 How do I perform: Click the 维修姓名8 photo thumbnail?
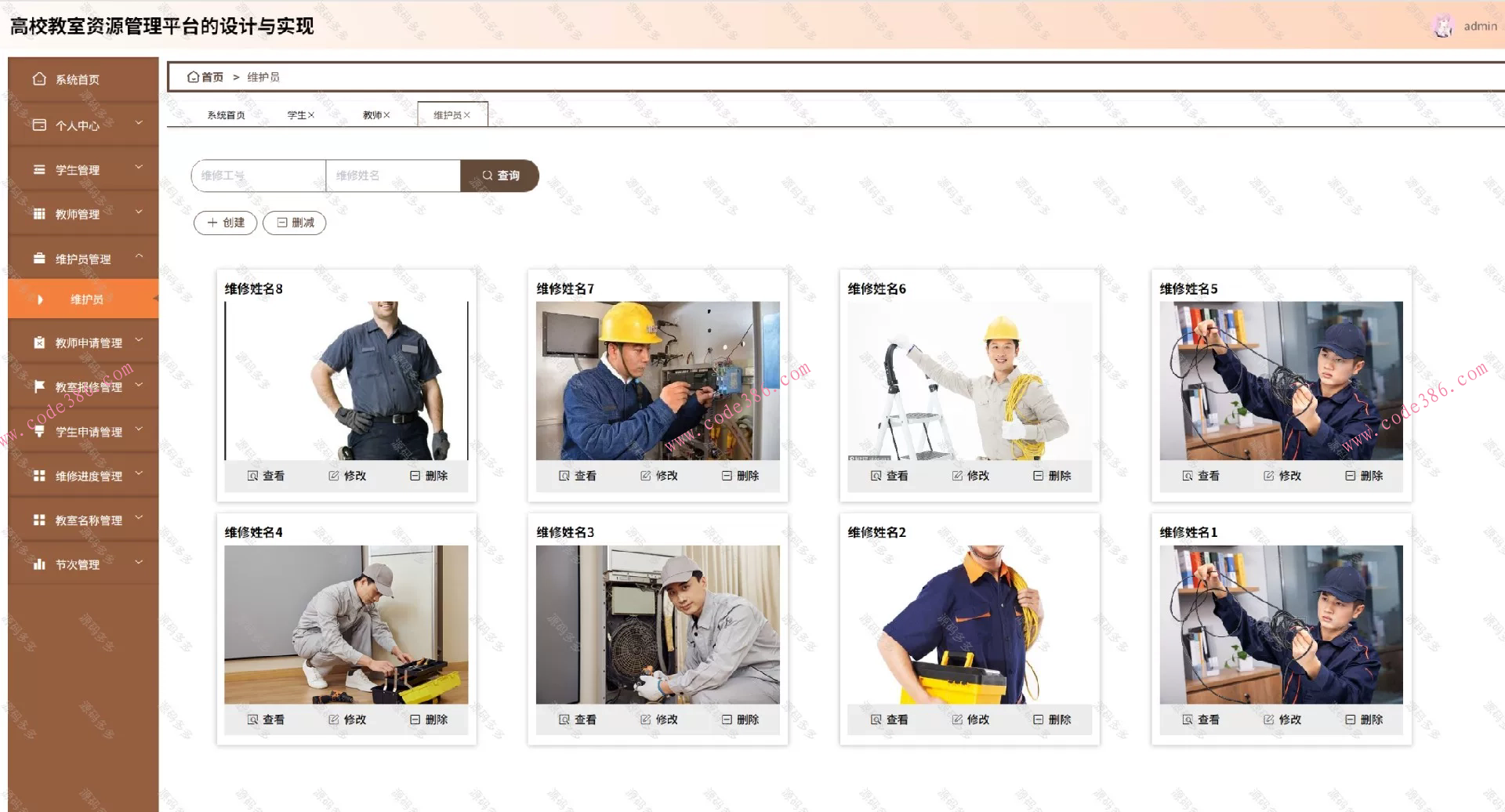[346, 381]
